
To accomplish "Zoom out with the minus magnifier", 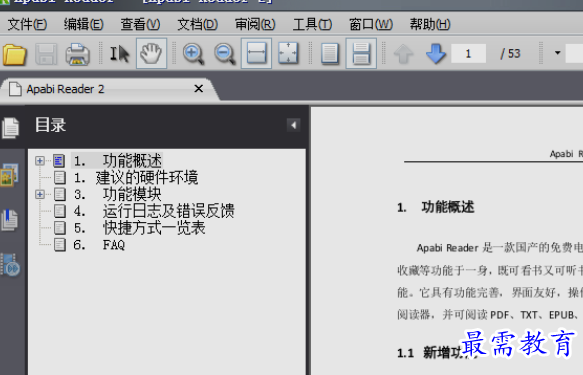I will (225, 54).
